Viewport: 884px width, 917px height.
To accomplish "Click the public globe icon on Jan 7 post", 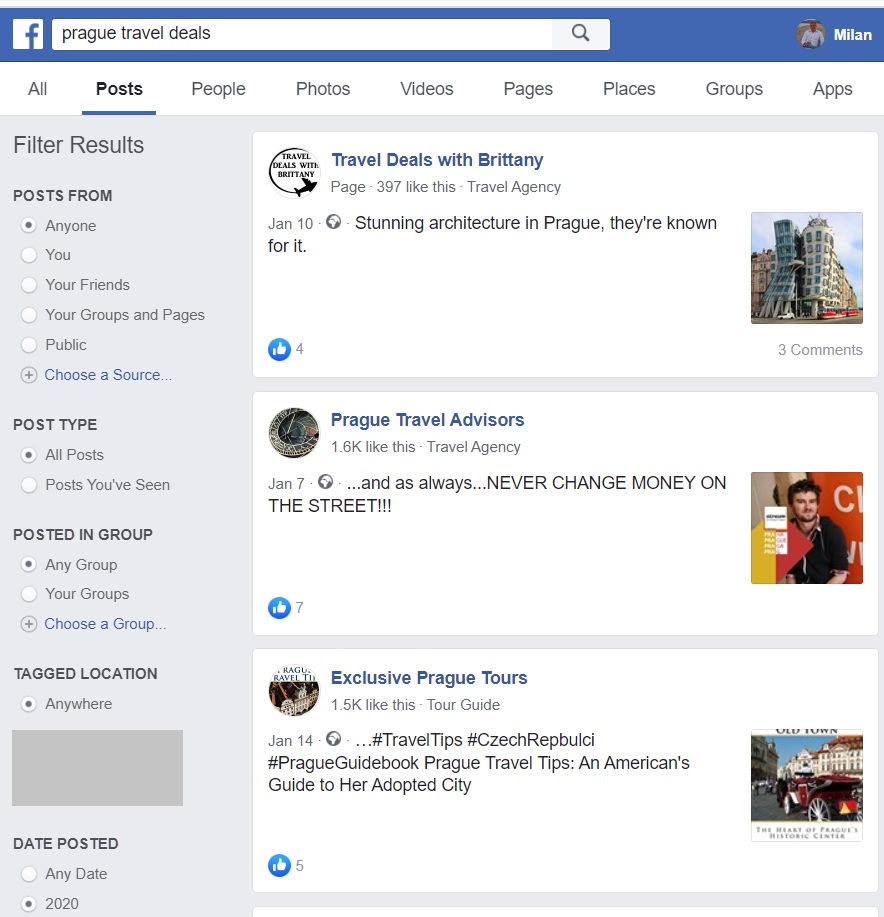I will (x=326, y=482).
